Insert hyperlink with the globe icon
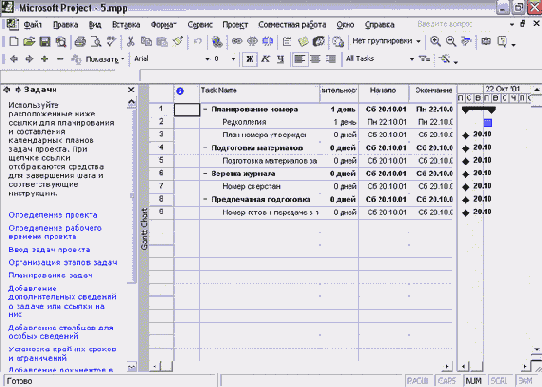The height and width of the screenshot is (387, 542). click(x=217, y=42)
